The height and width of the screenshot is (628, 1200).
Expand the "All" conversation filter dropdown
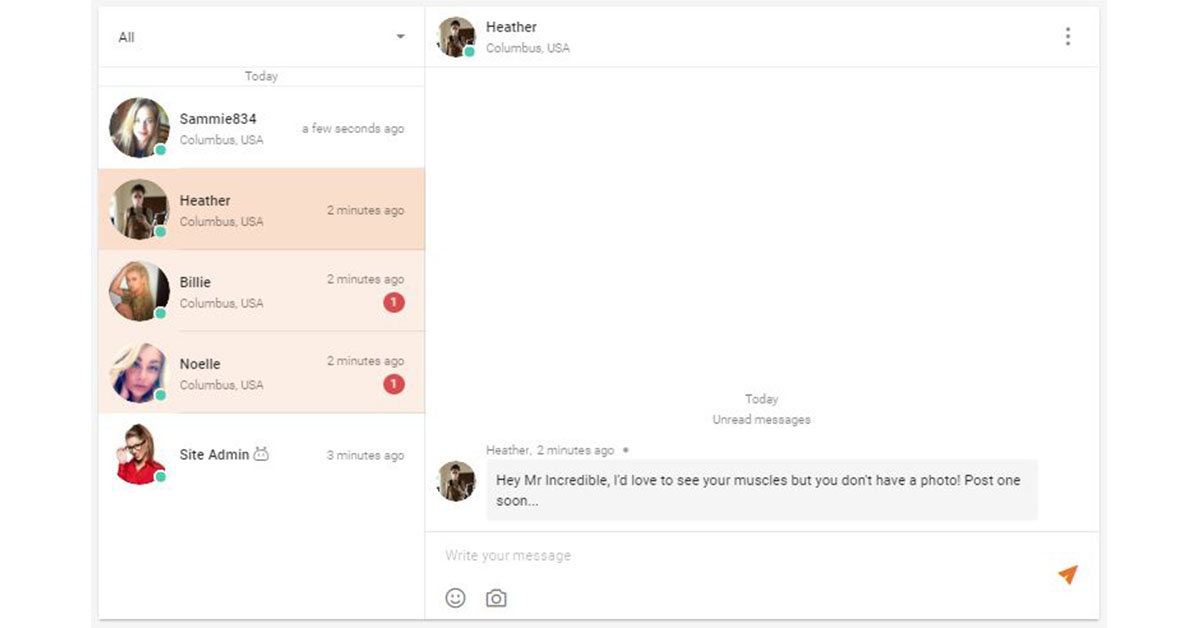coord(399,36)
